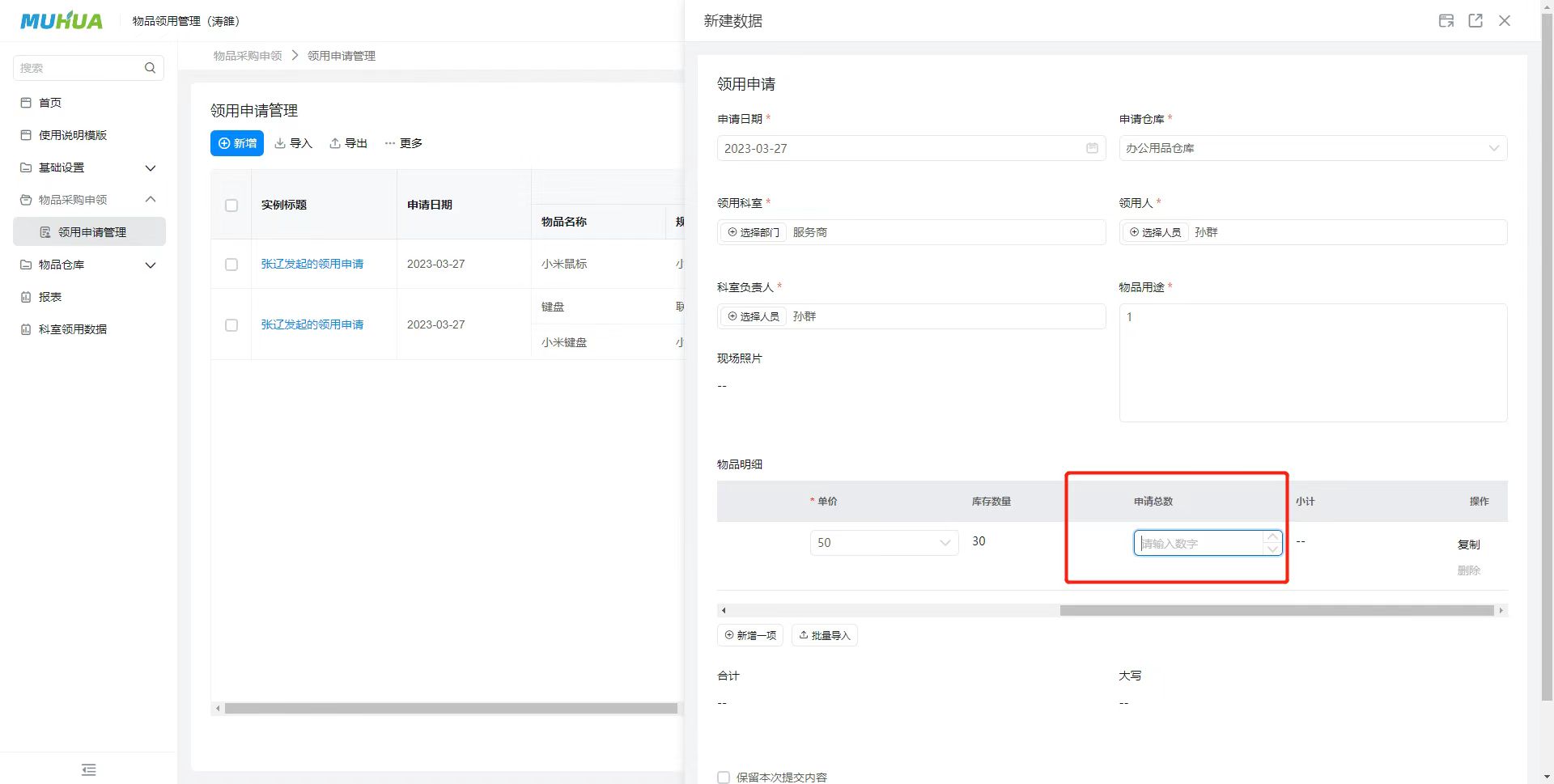Viewport: 1554px width, 784px height.
Task: Open the calendar icon in 申请日期
Action: click(x=1092, y=148)
